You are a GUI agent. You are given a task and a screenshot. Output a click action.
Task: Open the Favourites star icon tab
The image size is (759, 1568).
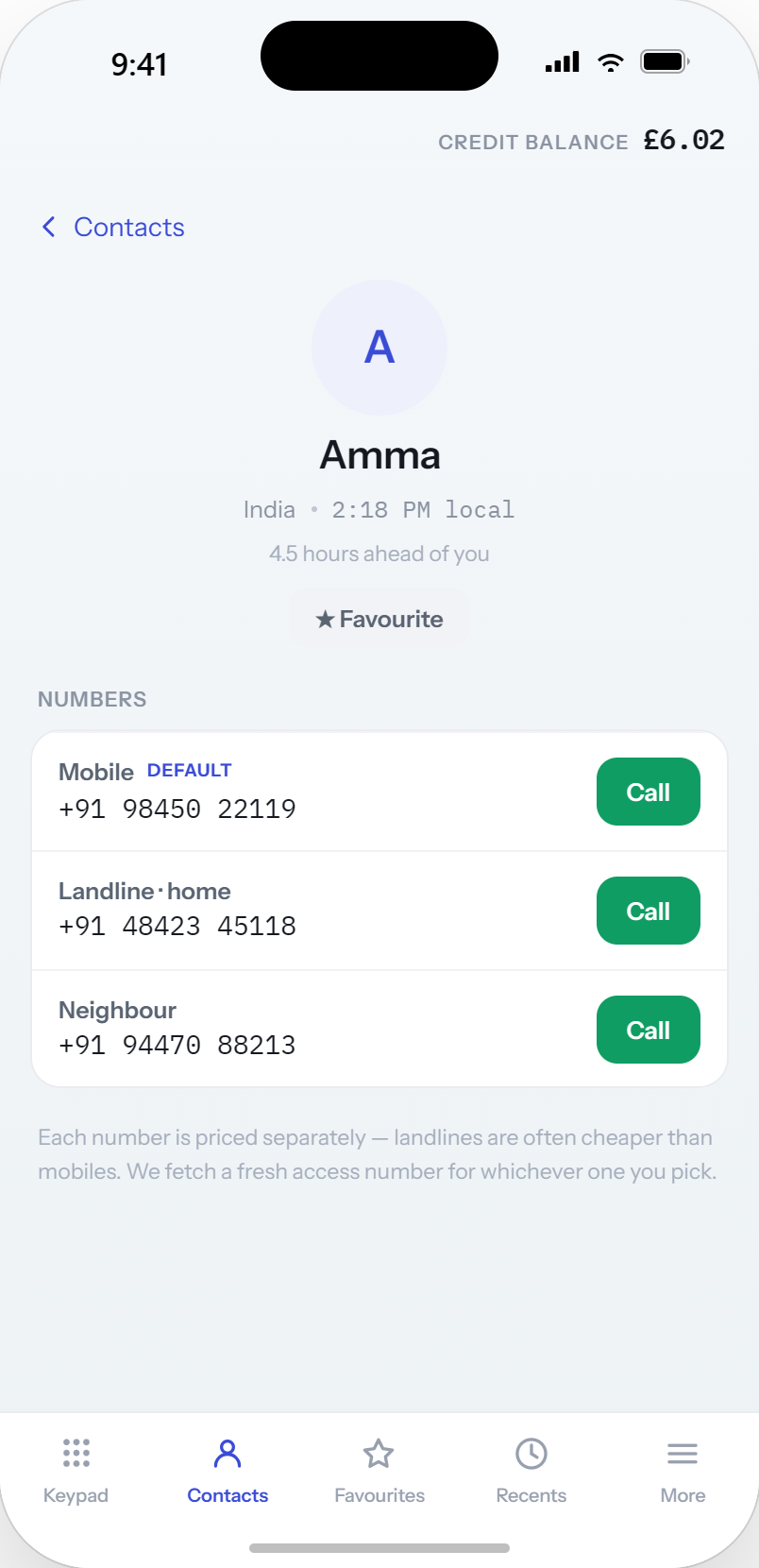[379, 1453]
